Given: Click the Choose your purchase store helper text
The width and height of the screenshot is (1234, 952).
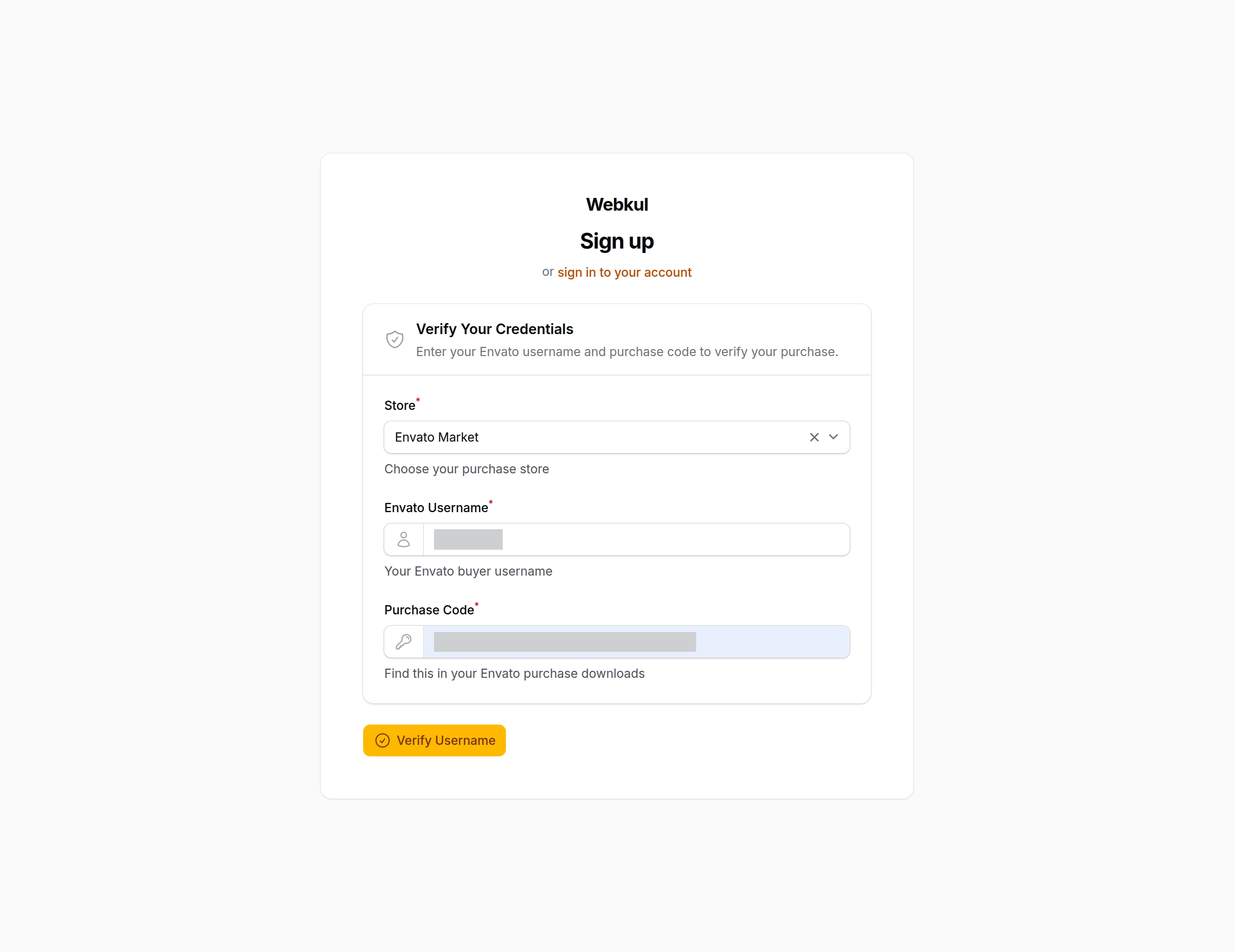Looking at the screenshot, I should 466,469.
